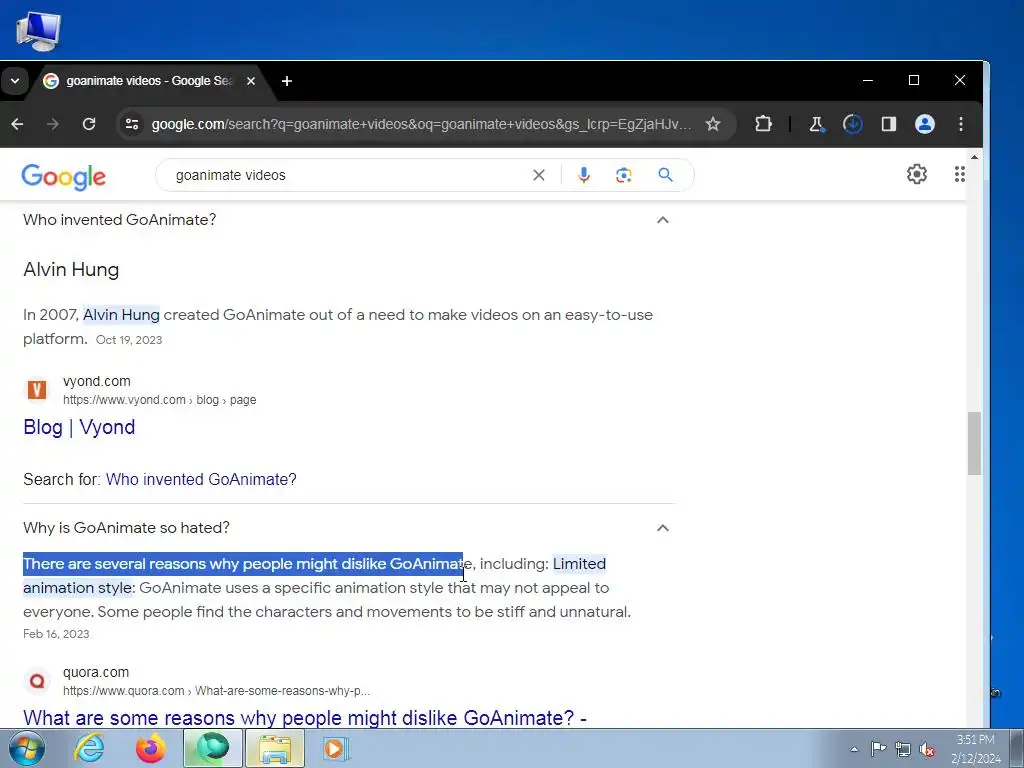This screenshot has width=1024, height=768.
Task: Search by image with Google Lens icon
Action: 624,175
